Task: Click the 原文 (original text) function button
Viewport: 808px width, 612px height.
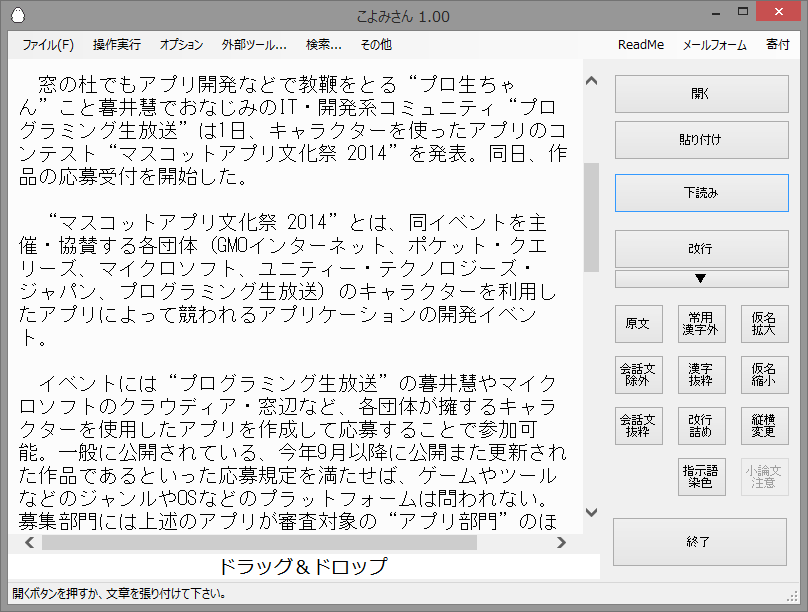Action: [639, 324]
